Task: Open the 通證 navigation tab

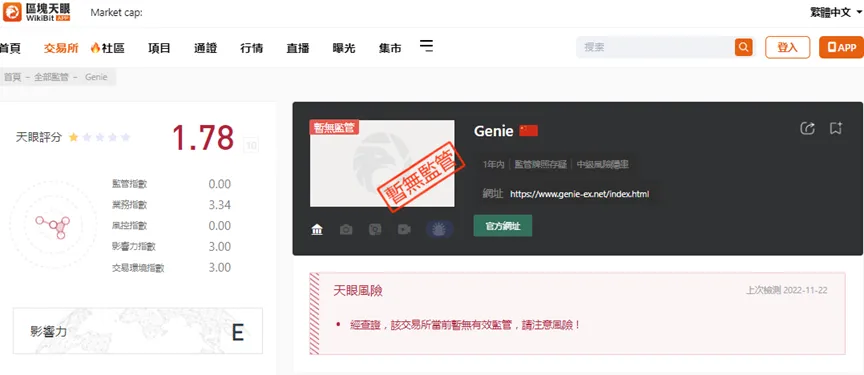Action: coord(206,48)
